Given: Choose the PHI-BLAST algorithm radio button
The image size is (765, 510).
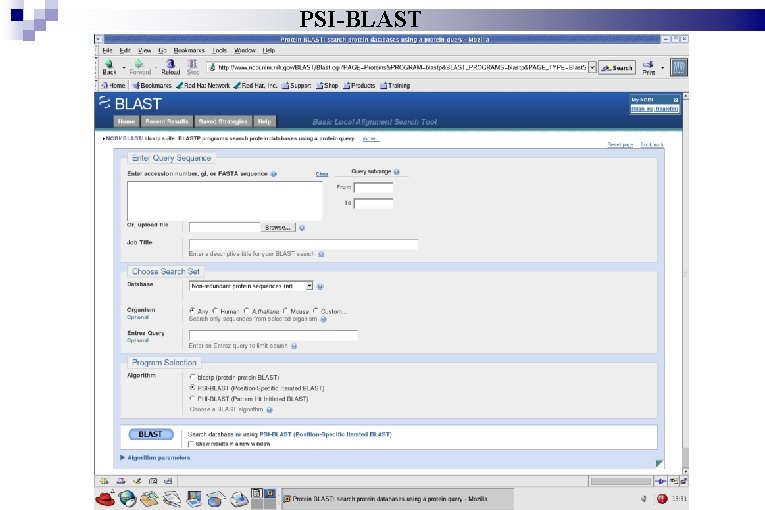Looking at the screenshot, I should (x=192, y=398).
